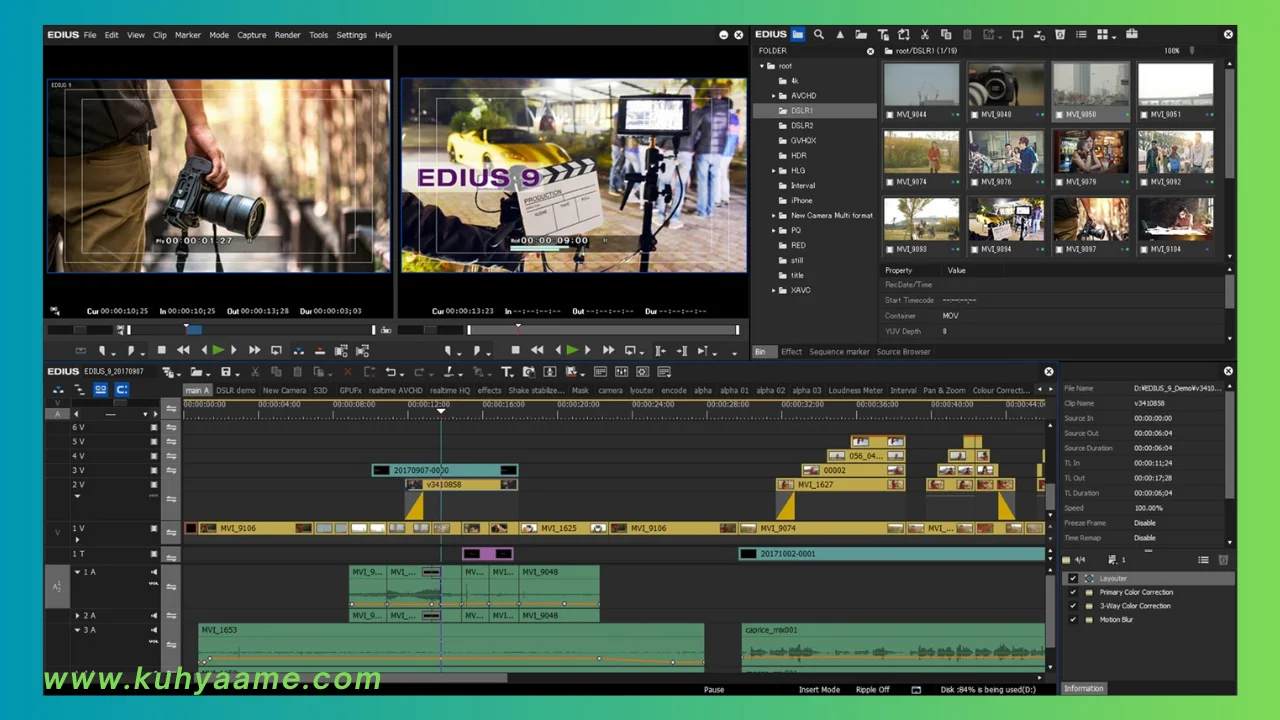The width and height of the screenshot is (1280, 720).
Task: Click the Stop button in the Player monitor
Action: [162, 350]
